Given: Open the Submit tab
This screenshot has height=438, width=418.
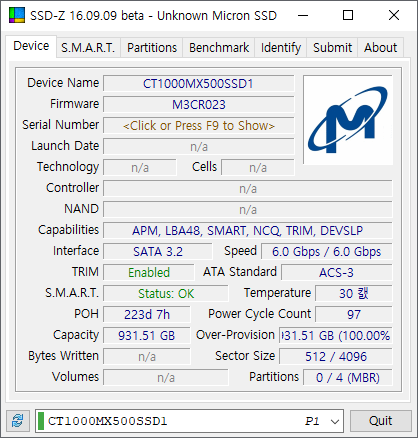Looking at the screenshot, I should 332,48.
